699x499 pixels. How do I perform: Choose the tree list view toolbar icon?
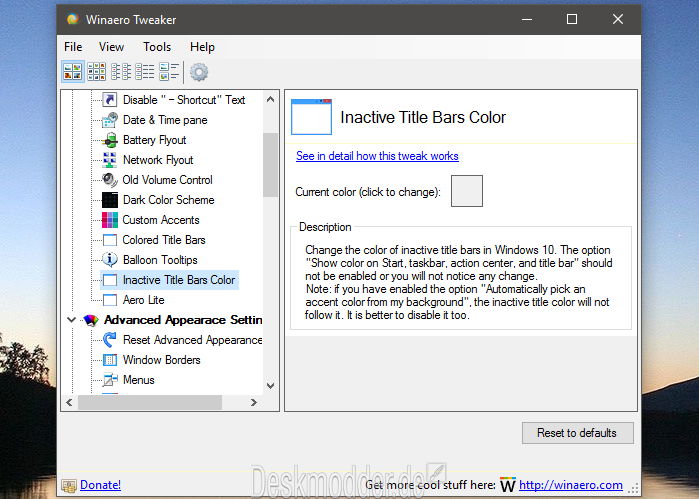pos(121,72)
